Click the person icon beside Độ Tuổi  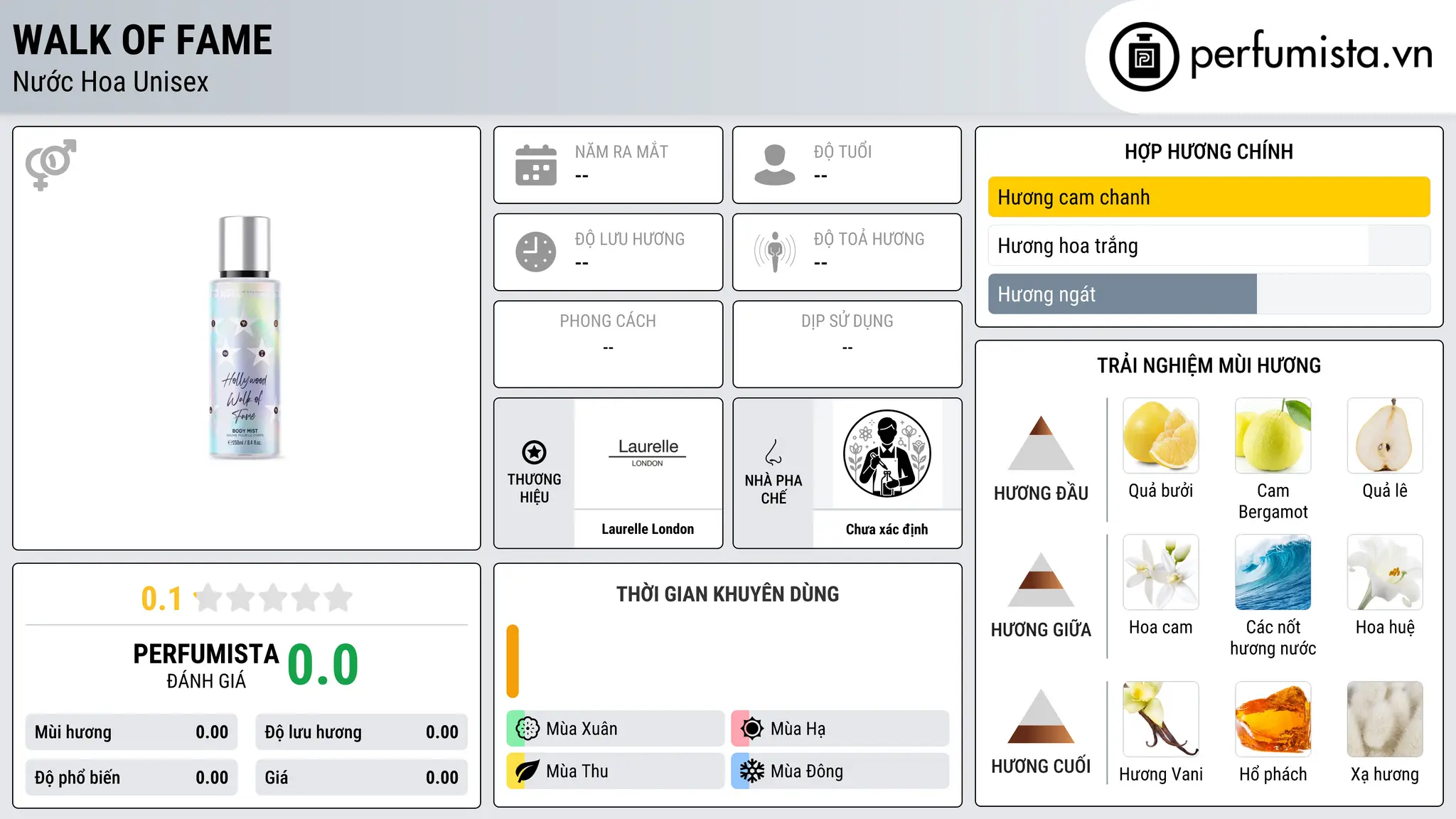point(775,165)
